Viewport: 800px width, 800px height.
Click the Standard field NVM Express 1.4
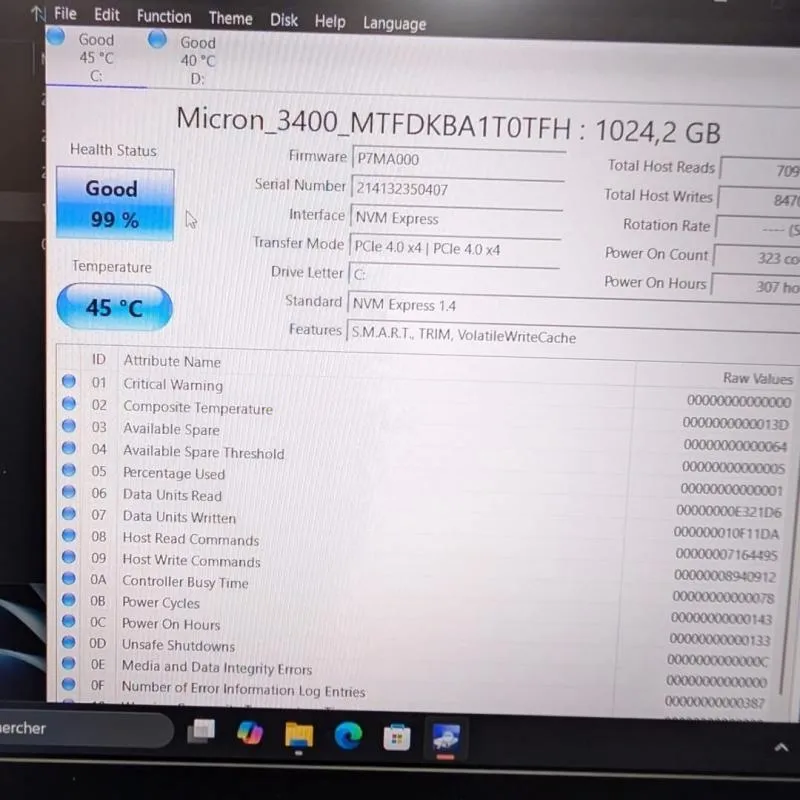(573, 305)
